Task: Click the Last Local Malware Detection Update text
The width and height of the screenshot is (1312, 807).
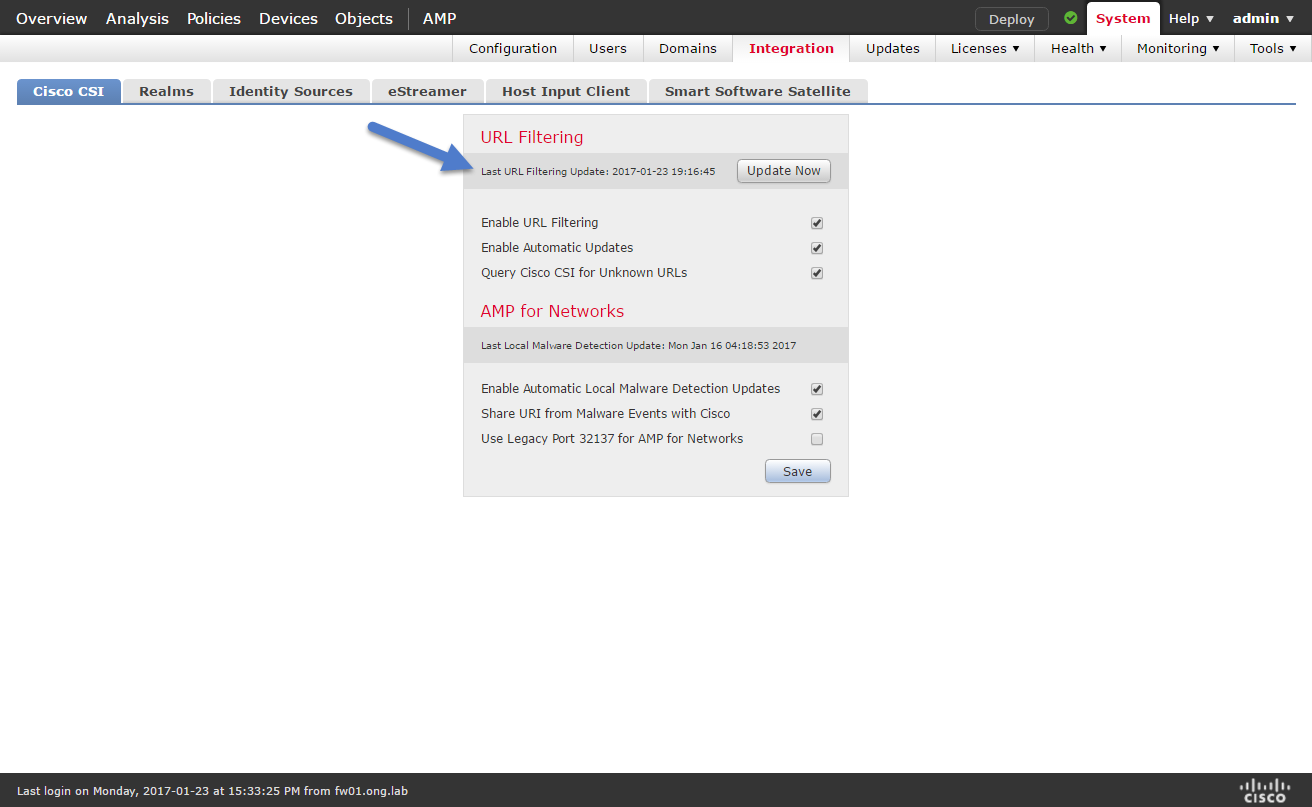Action: click(x=638, y=346)
